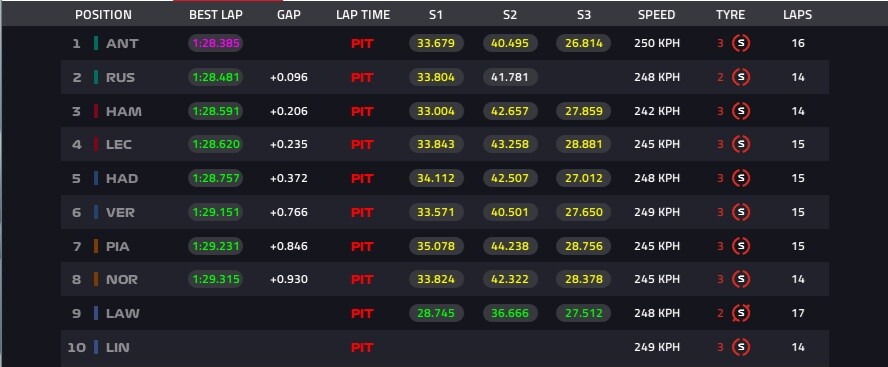Click LAW's used soft tyre icon
The height and width of the screenshot is (367, 888).
coord(741,313)
